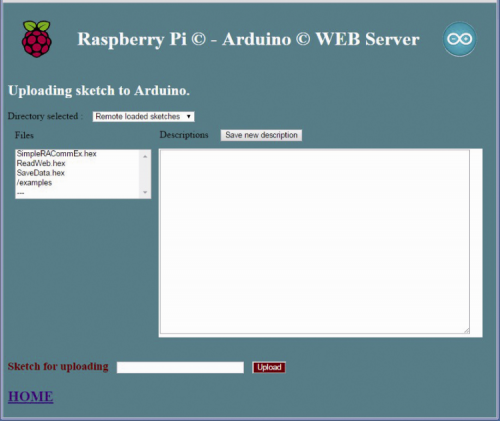Click the description textarea resize handle
500x421 pixels.
[x=467, y=330]
